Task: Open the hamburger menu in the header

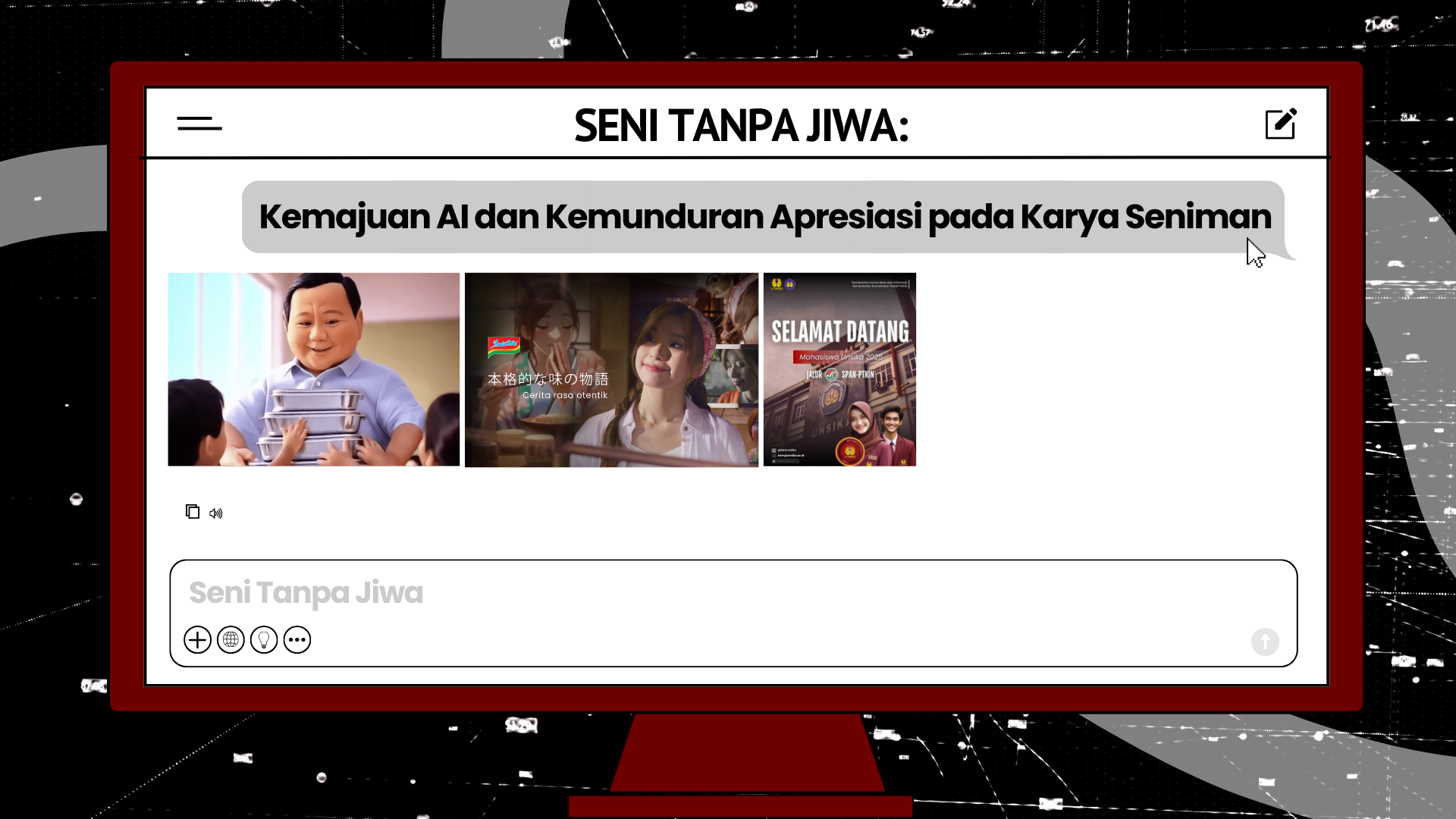Action: pyautogui.click(x=199, y=124)
